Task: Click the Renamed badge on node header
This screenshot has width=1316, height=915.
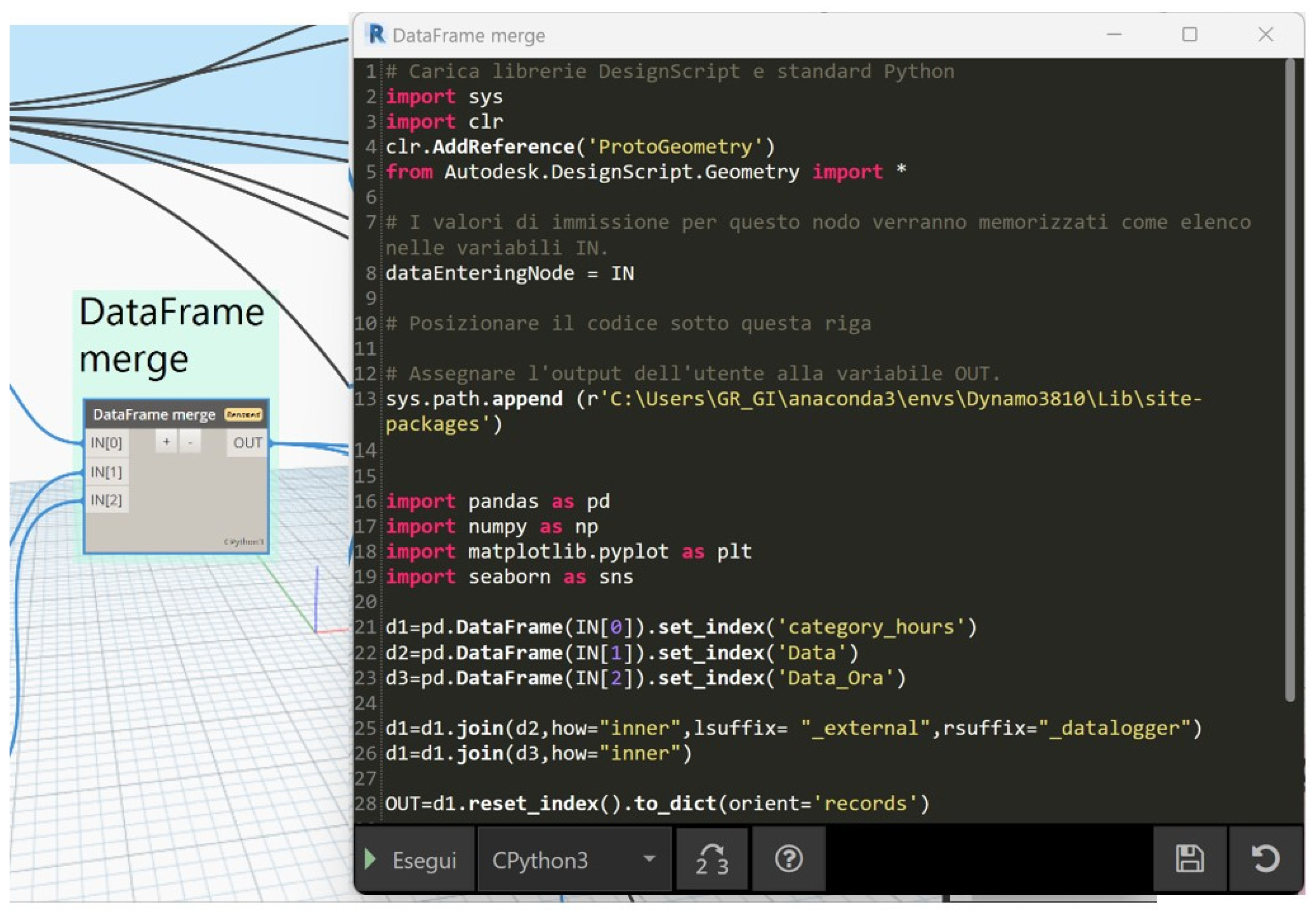Action: pos(243,415)
